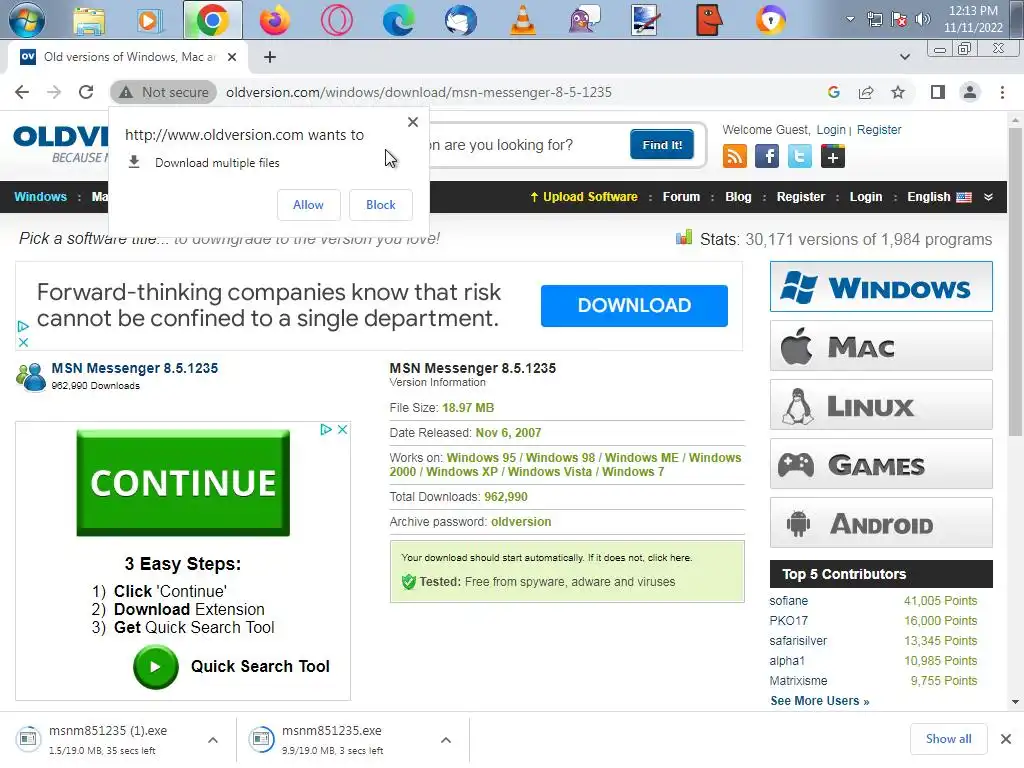This screenshot has height=768, width=1024.
Task: Close the download permission popup
Action: [413, 121]
